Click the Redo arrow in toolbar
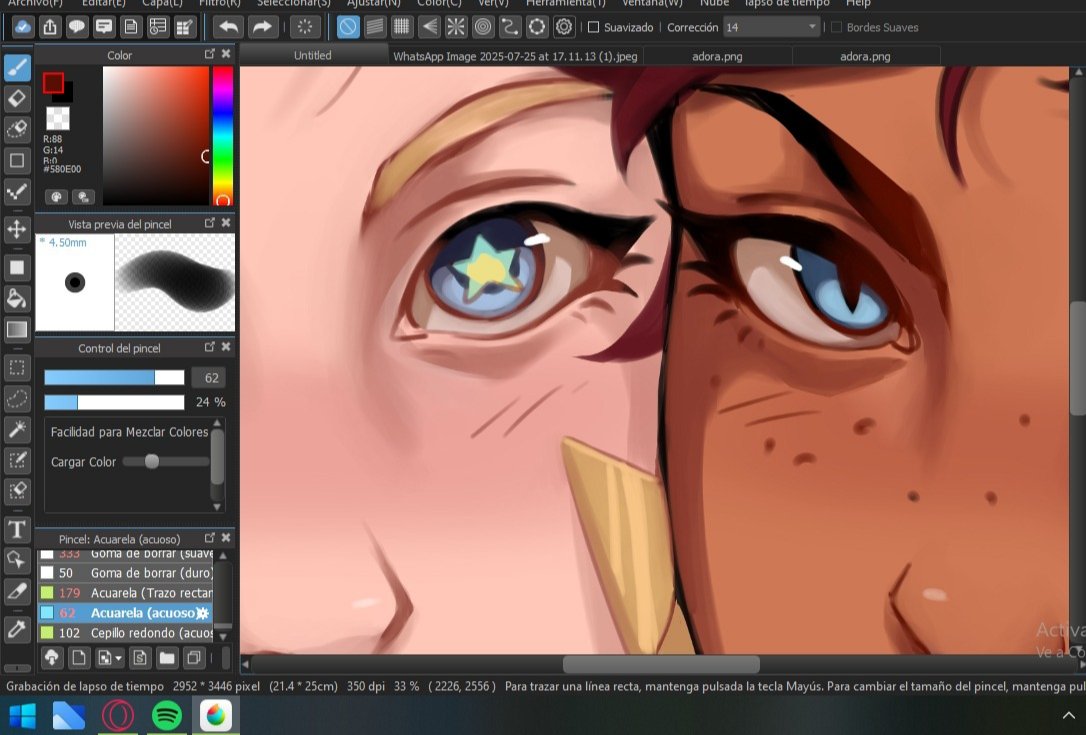This screenshot has width=1086, height=735. click(x=262, y=27)
